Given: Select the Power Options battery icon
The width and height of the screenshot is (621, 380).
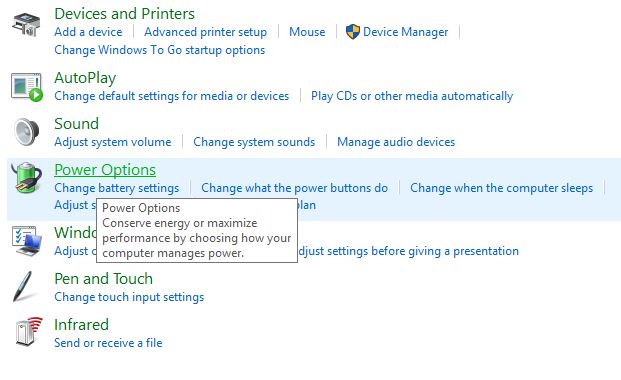Looking at the screenshot, I should 27,178.
